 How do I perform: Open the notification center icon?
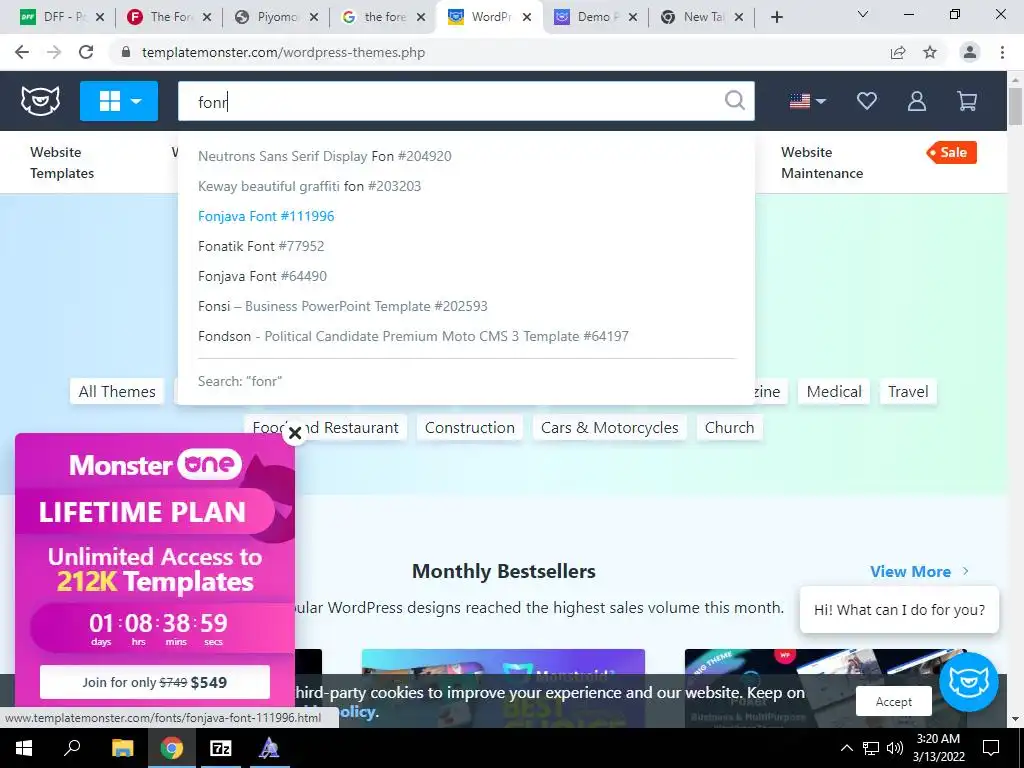(991, 748)
